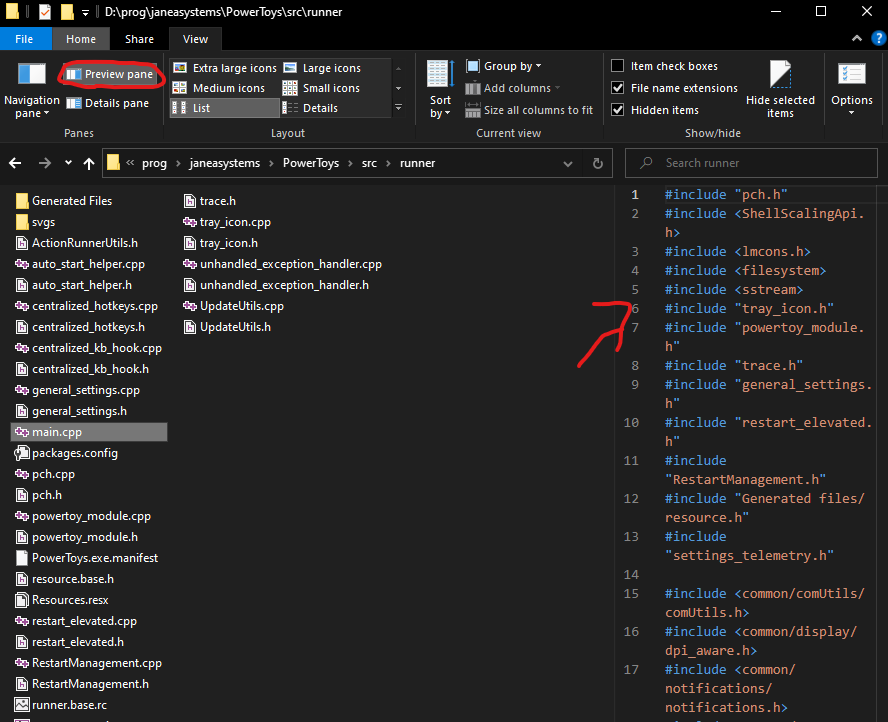Click the back navigation arrow

[15, 163]
